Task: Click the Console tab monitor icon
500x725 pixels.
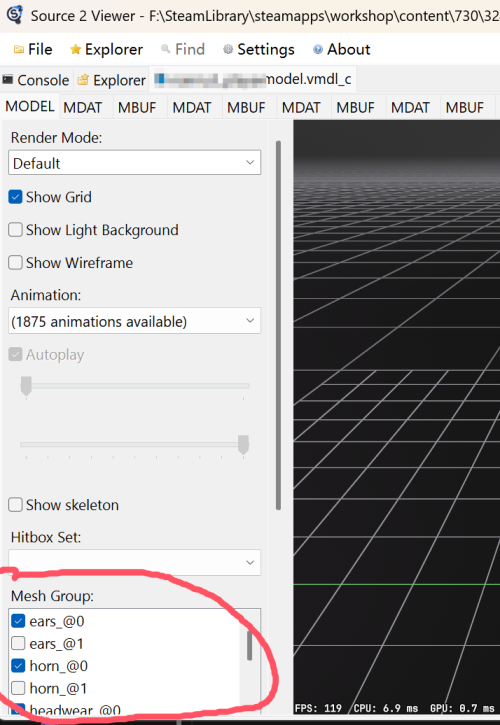Action: coord(7,80)
